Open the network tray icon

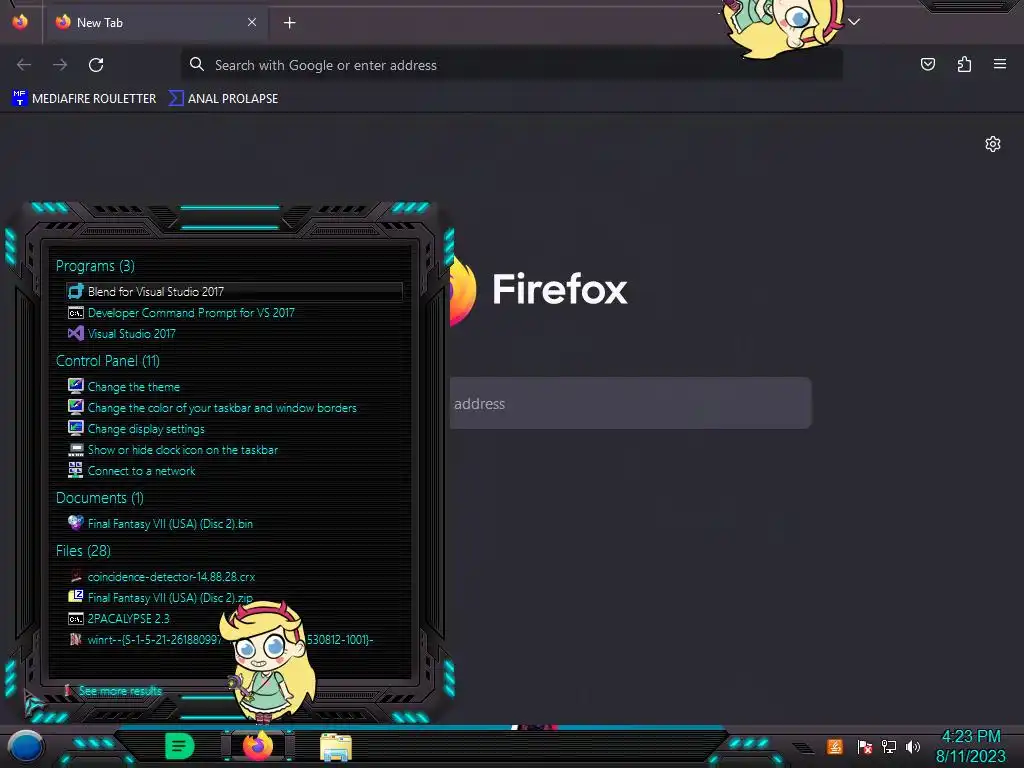pyautogui.click(x=889, y=746)
